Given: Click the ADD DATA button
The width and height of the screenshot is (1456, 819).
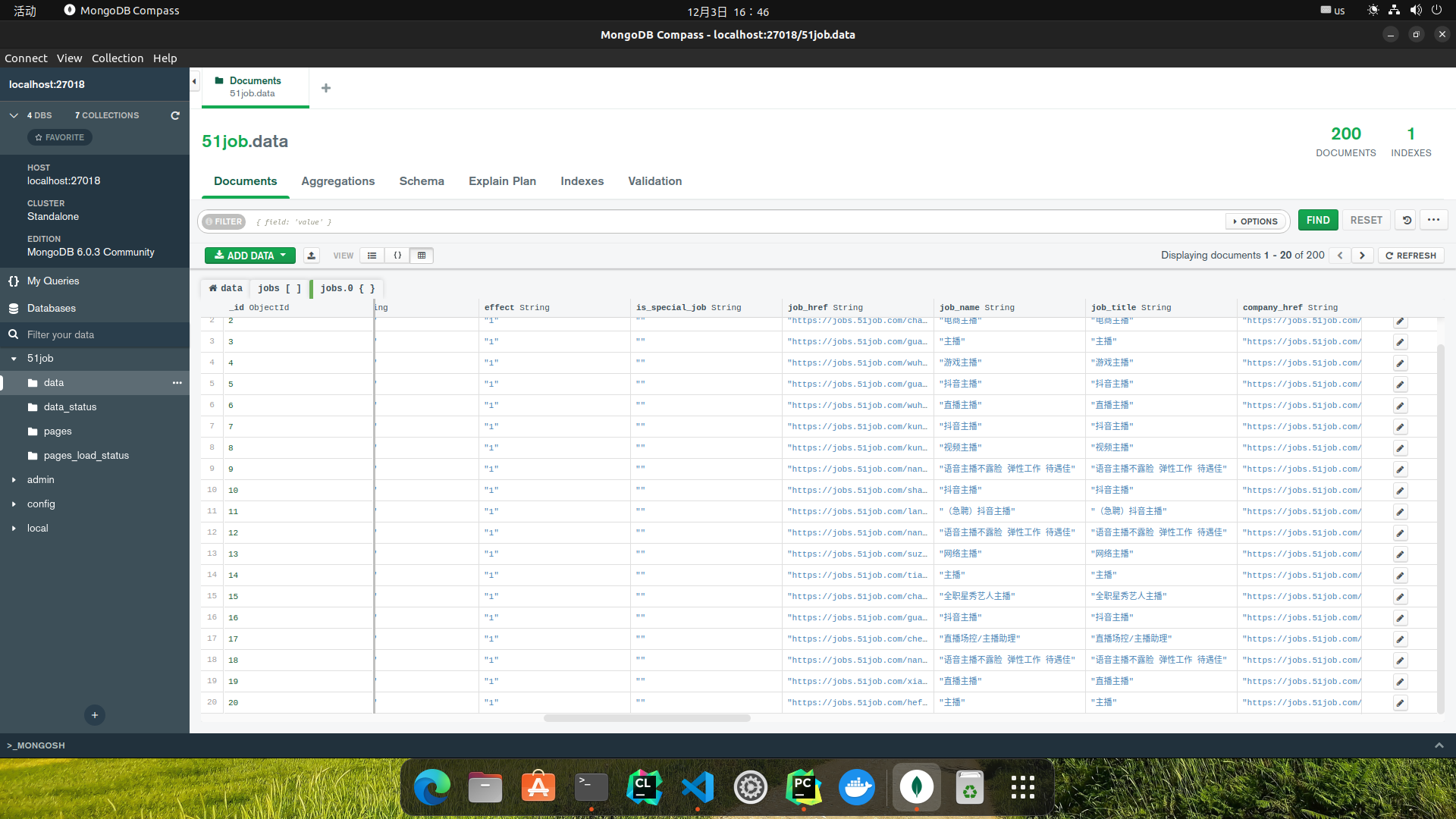Looking at the screenshot, I should 250,255.
